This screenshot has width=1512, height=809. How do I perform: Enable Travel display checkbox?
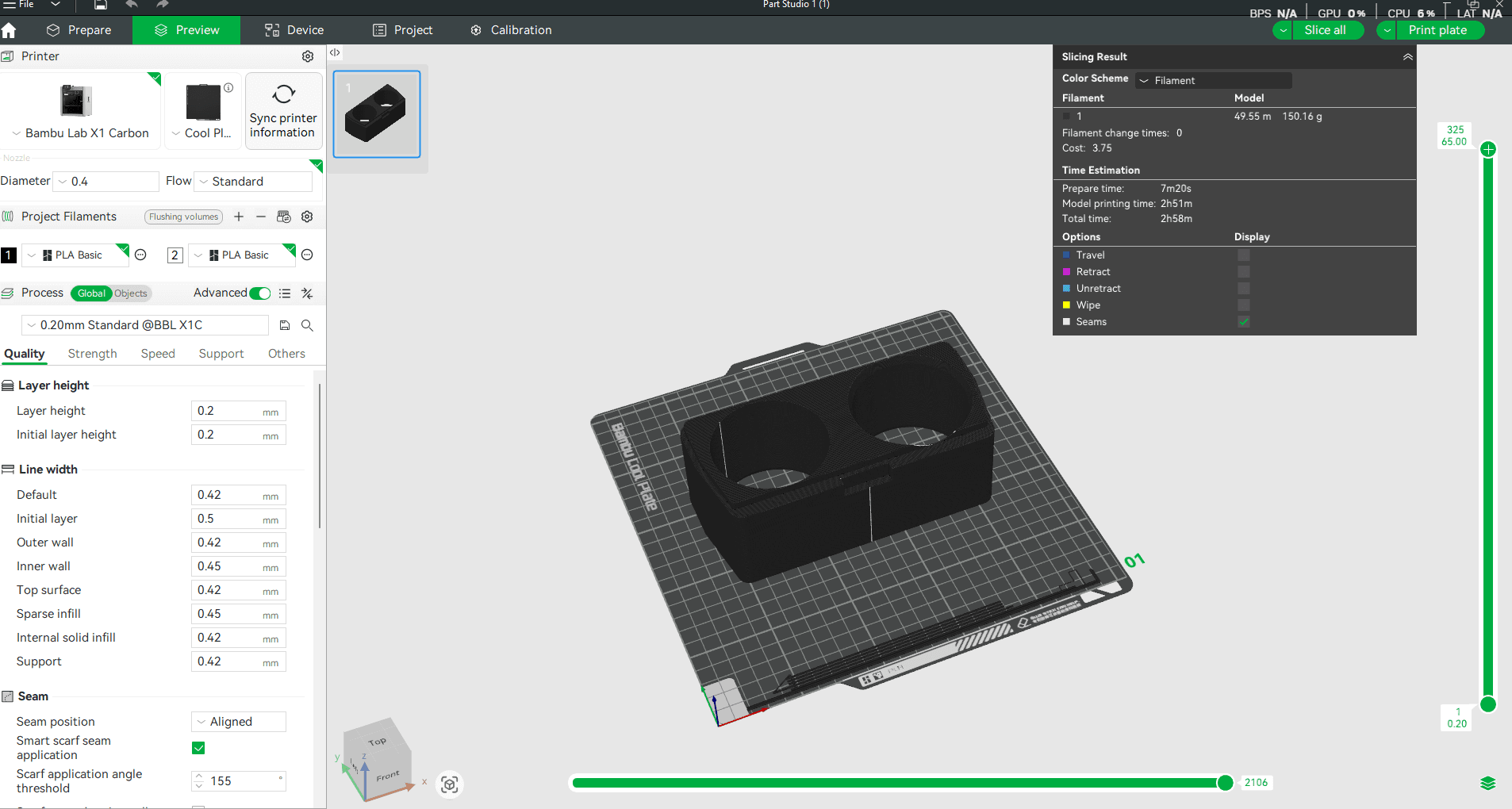tap(1244, 255)
